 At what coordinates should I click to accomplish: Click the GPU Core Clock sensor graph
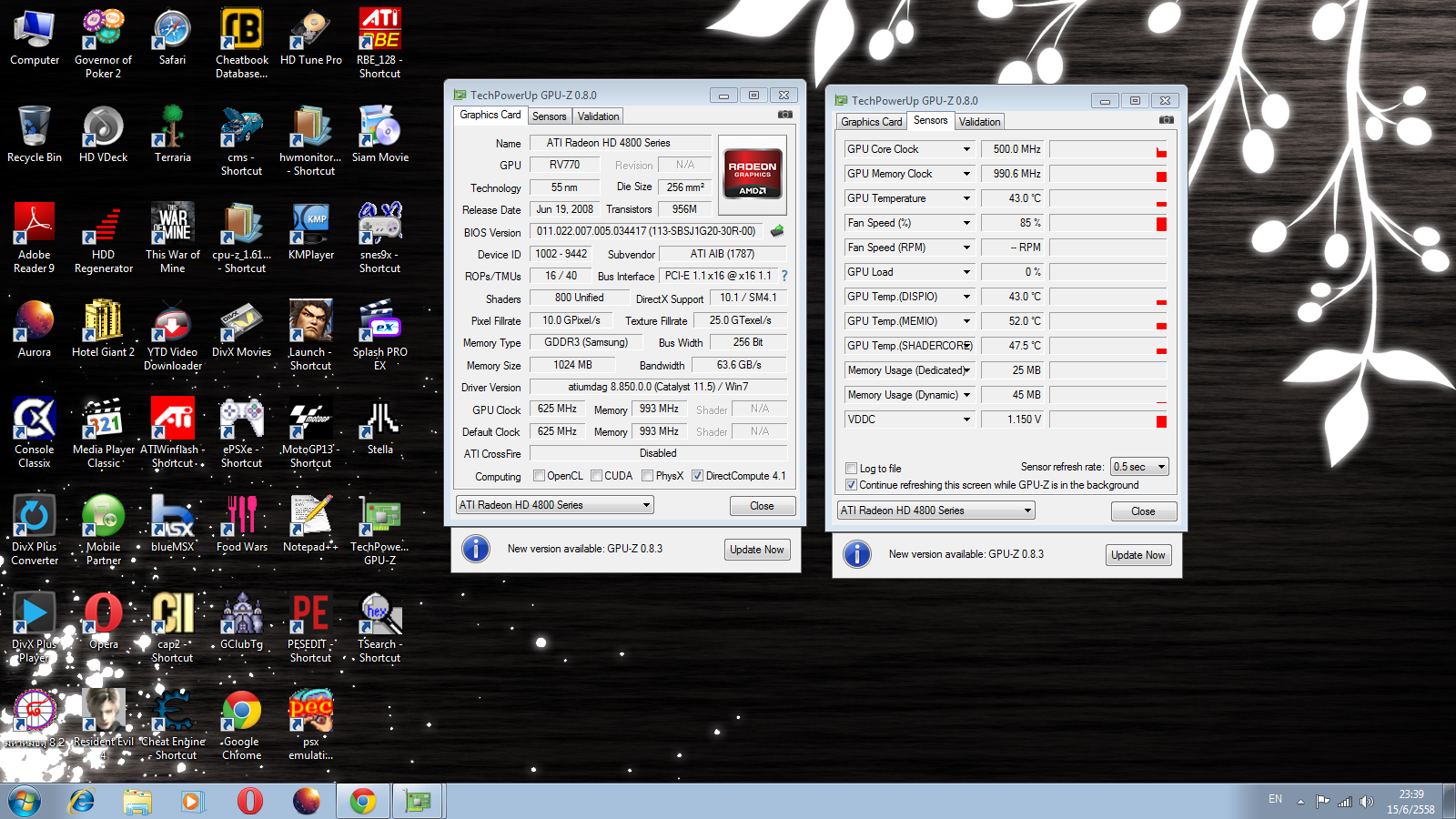1108,149
